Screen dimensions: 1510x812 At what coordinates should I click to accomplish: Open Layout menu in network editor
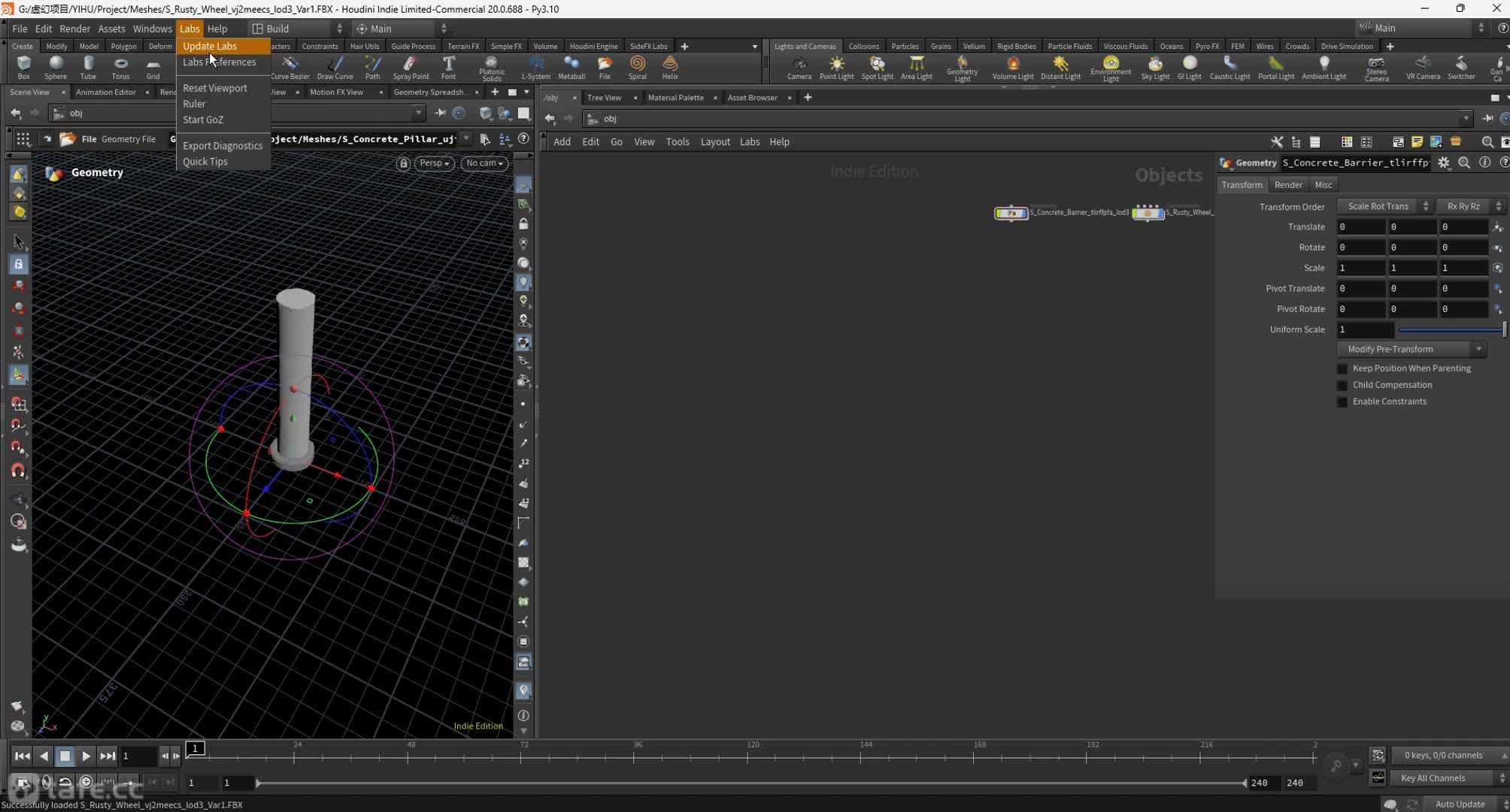714,142
